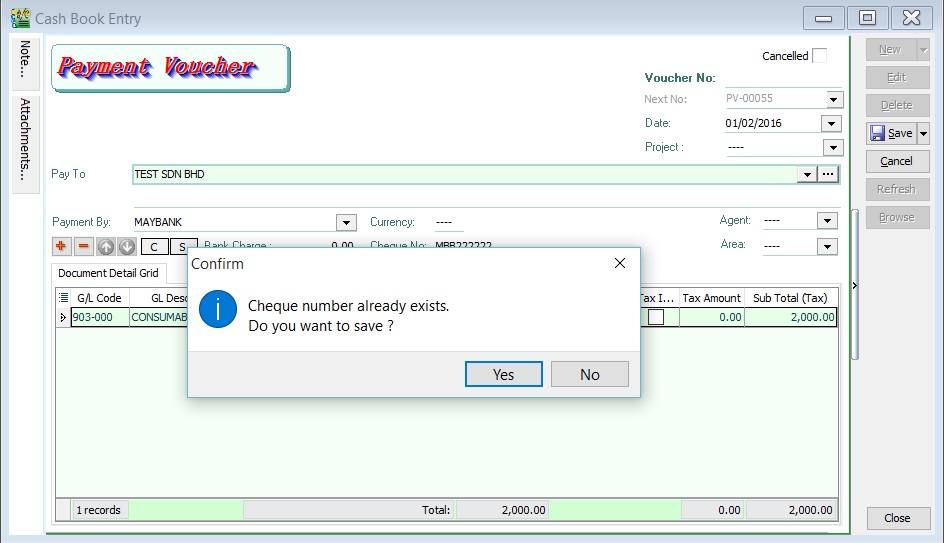944x543 pixels.
Task: Expand the Pay To dropdown list
Action: (807, 174)
